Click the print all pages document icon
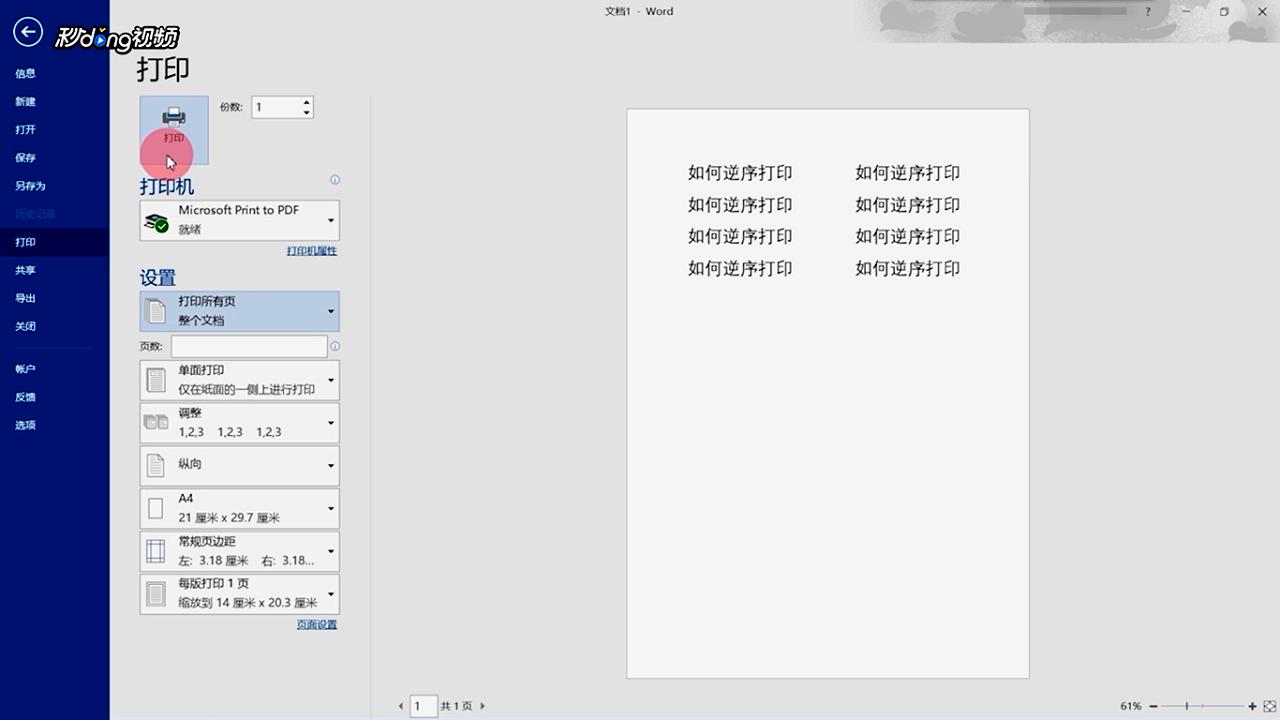 point(156,311)
